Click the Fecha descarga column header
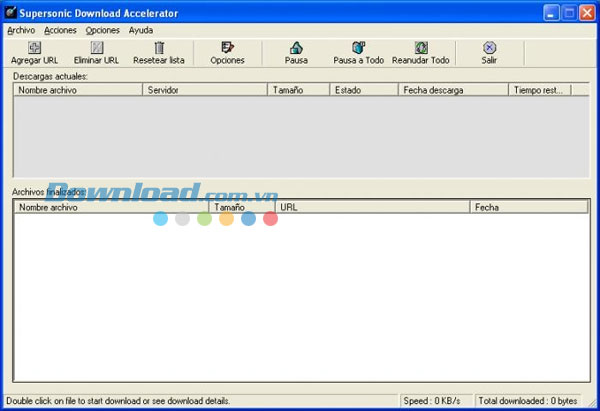 pyautogui.click(x=453, y=90)
